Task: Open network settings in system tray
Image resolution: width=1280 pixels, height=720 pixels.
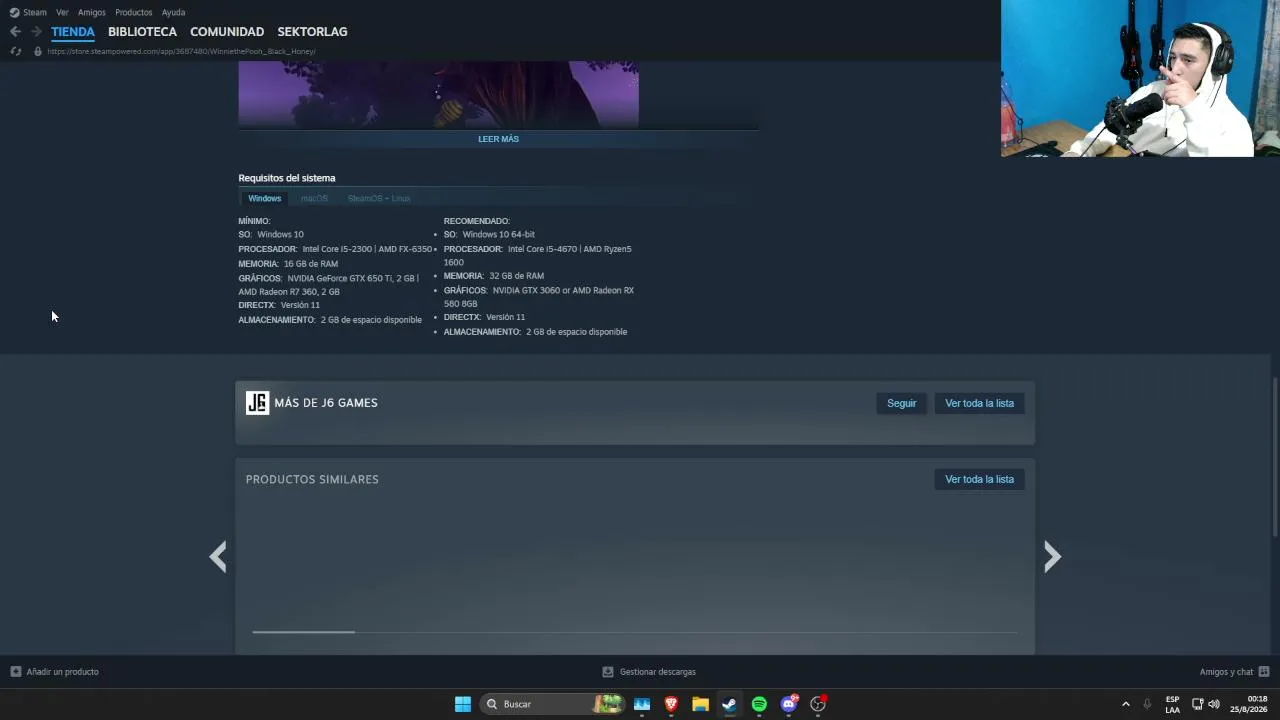Action: [1197, 704]
